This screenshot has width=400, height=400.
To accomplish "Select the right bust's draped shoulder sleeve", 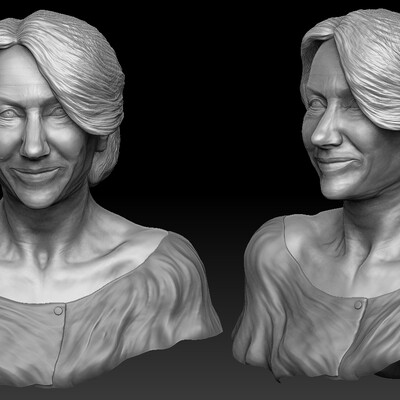I will click(263, 283).
